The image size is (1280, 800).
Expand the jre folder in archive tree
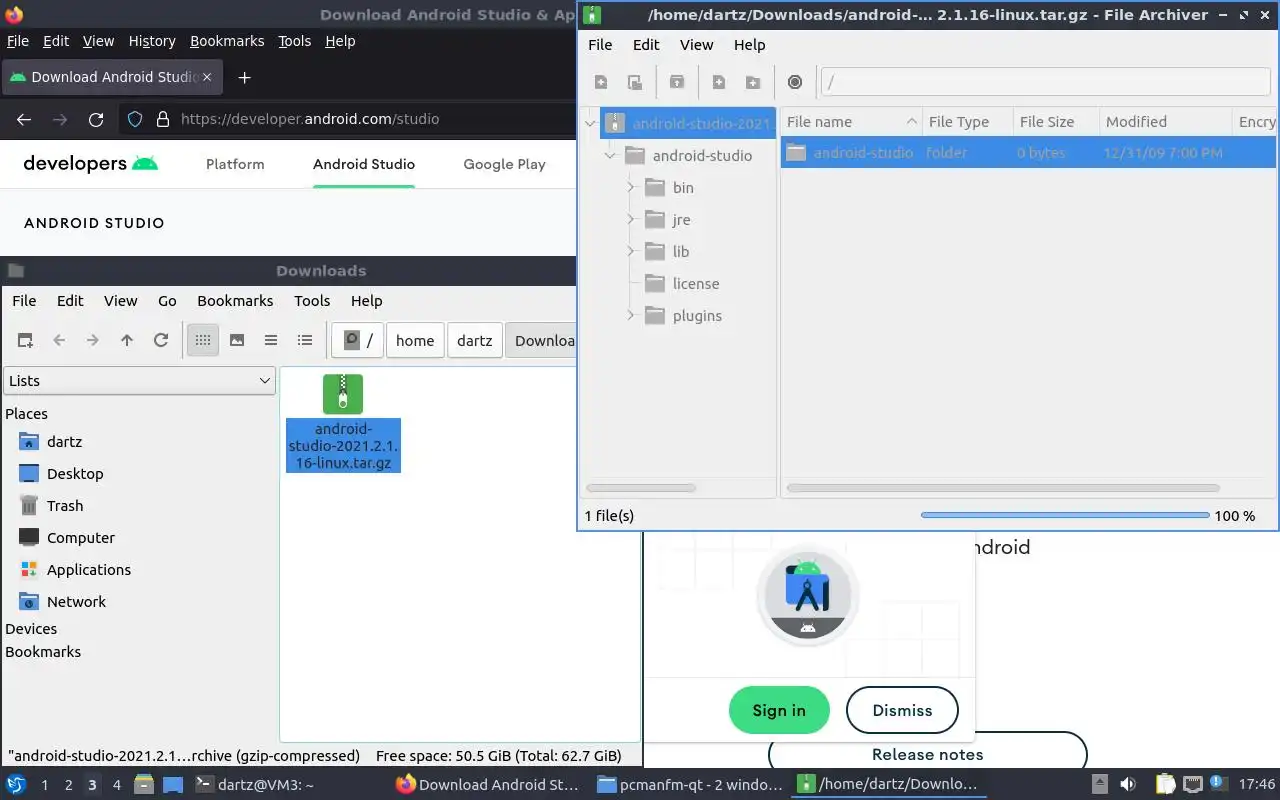[x=630, y=219]
